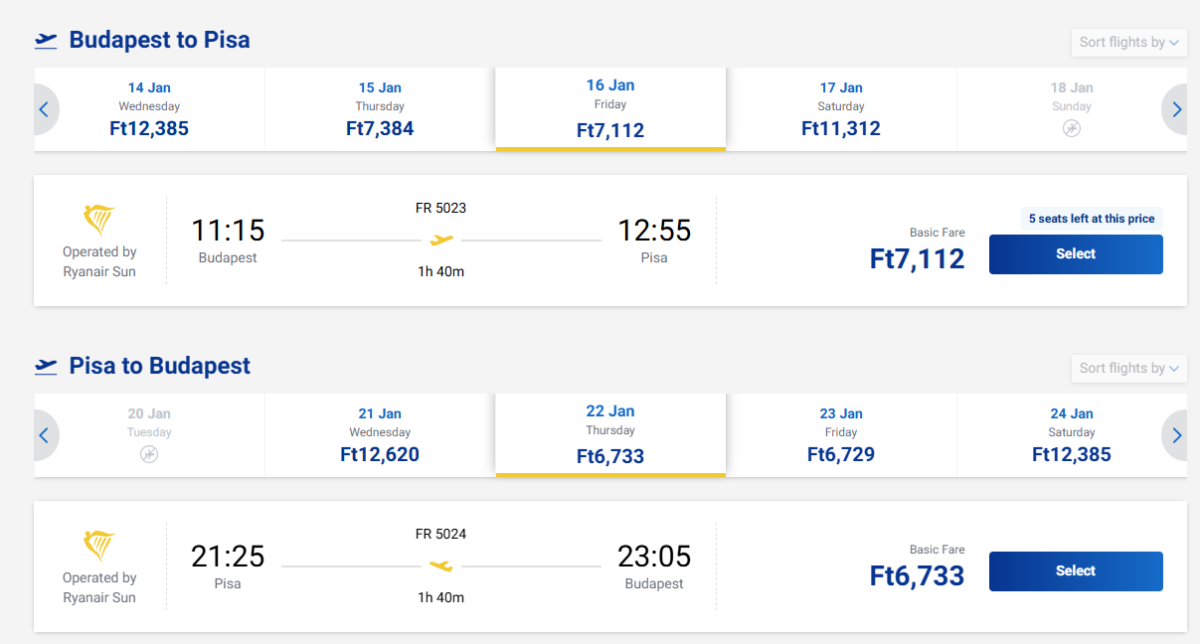Screen dimensions: 1200x644
Task: Click no-flights icon under 18 Jan Sunday
Action: (1071, 129)
